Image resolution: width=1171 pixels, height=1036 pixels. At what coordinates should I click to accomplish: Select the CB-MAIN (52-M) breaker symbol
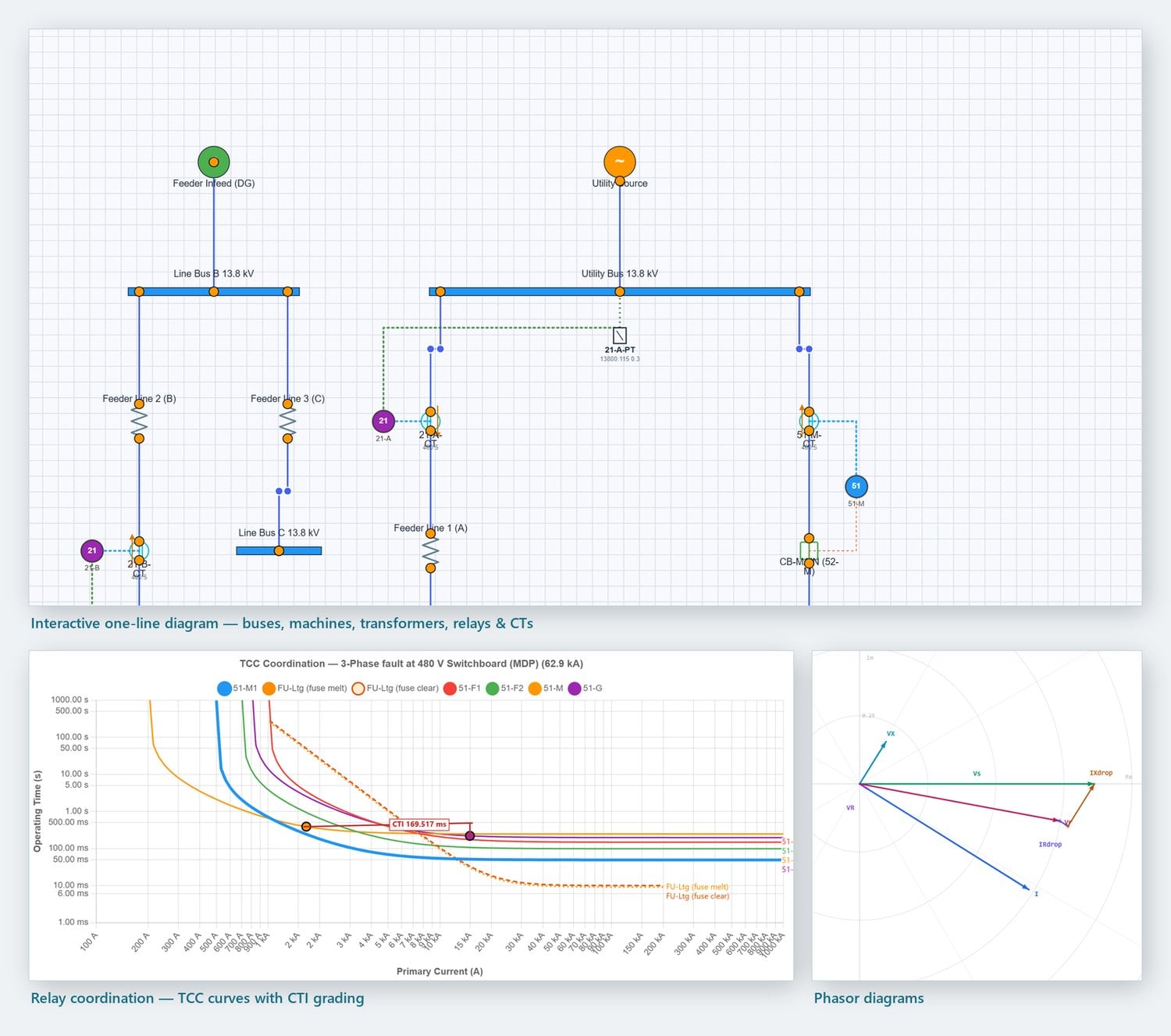click(809, 550)
